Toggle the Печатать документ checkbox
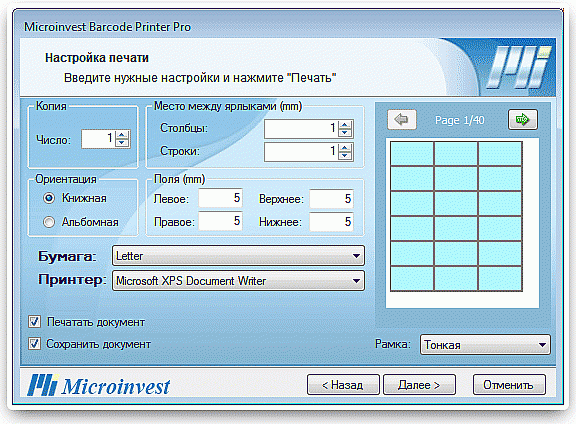Image resolution: width=576 pixels, height=424 pixels. 35,322
